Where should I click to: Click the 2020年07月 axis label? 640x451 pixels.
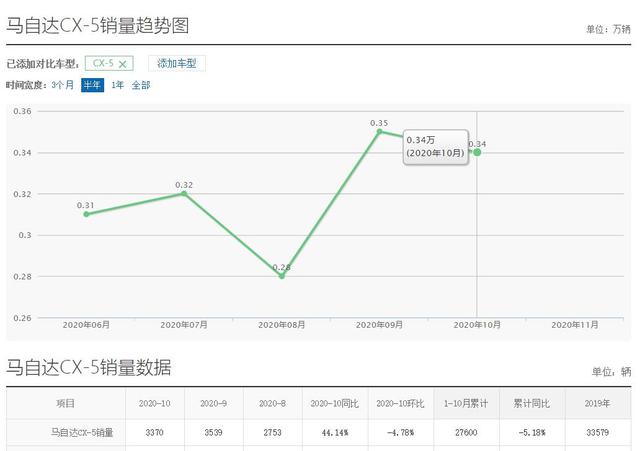click(x=184, y=325)
